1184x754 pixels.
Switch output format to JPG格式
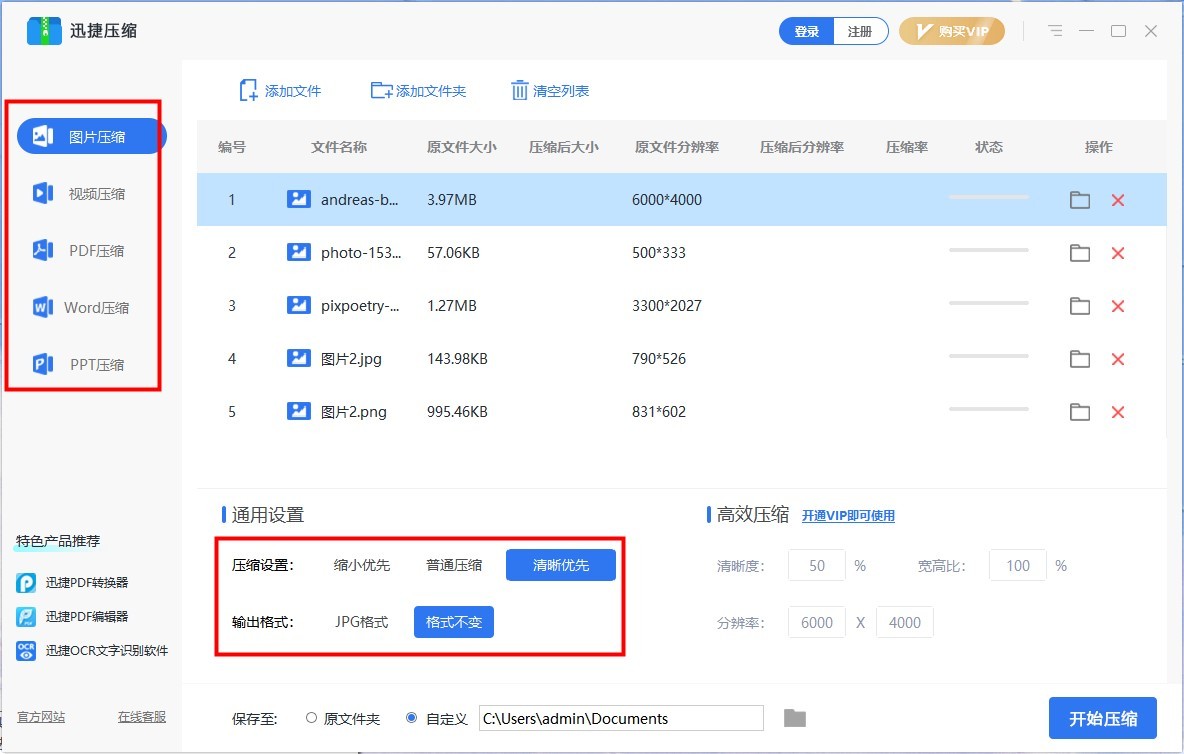click(363, 621)
